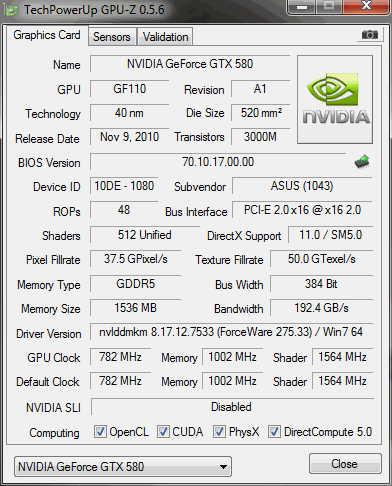
Task: Click the Transistors field showing 3000M
Action: [260, 137]
